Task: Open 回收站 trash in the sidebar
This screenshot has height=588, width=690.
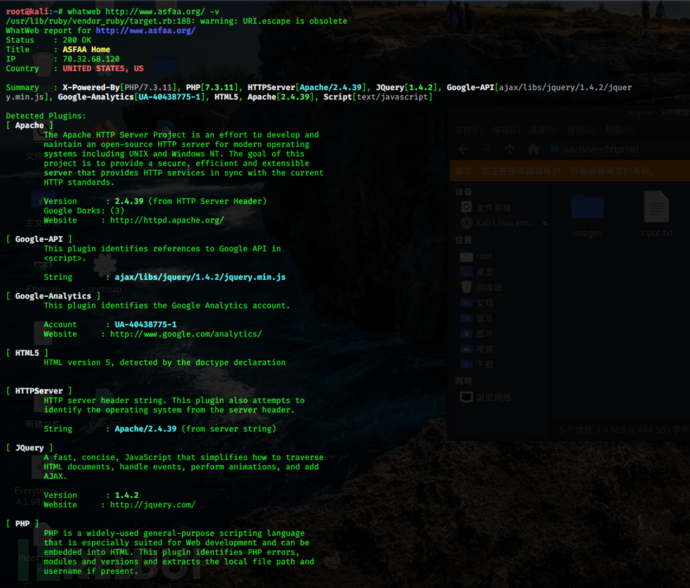Action: point(481,287)
